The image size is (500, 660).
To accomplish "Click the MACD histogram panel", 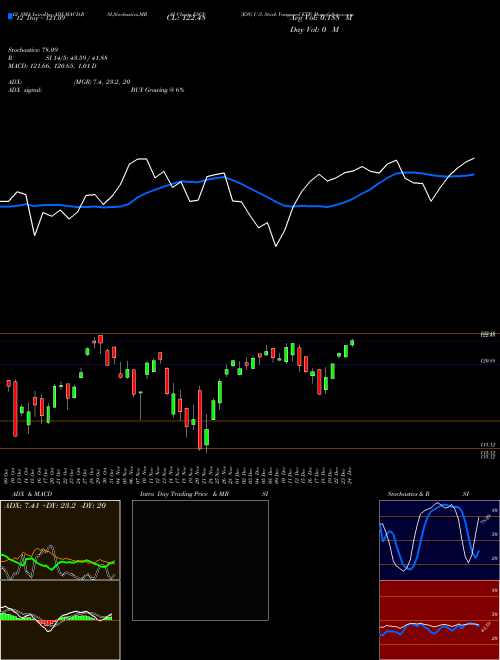I will pos(60,620).
